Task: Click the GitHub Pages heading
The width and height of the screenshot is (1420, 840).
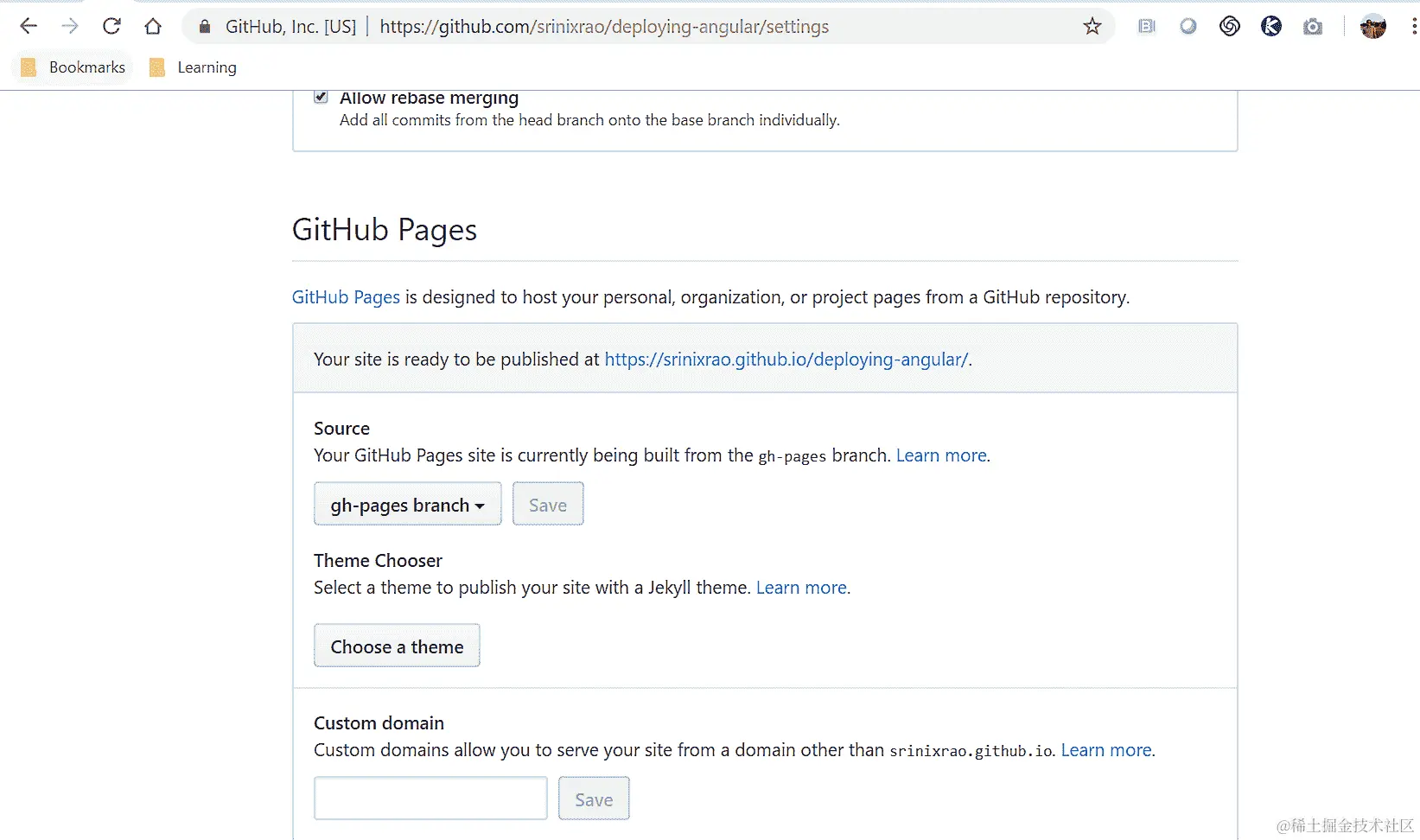Action: (385, 230)
